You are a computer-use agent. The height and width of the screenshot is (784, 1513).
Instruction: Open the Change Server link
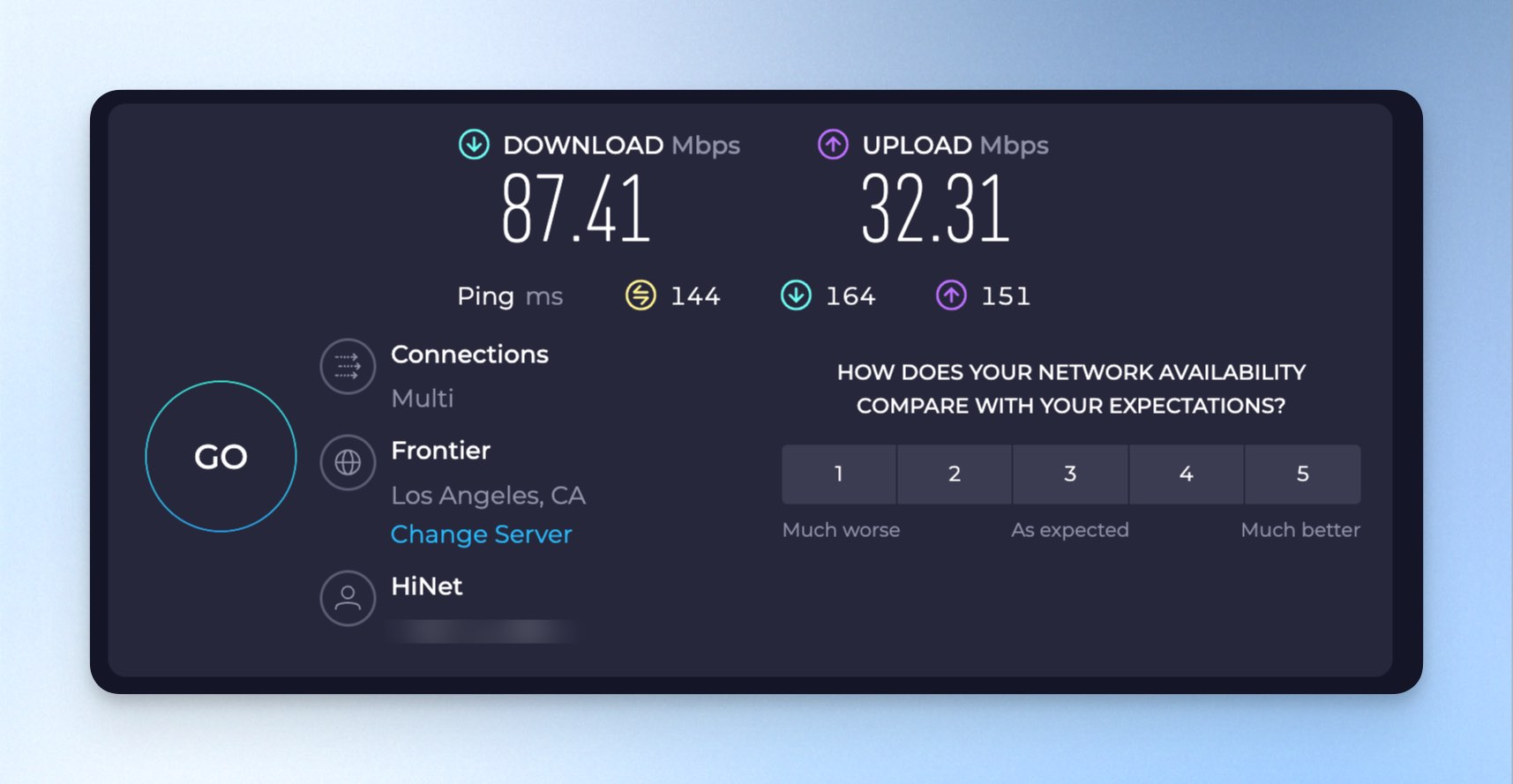pyautogui.click(x=482, y=534)
